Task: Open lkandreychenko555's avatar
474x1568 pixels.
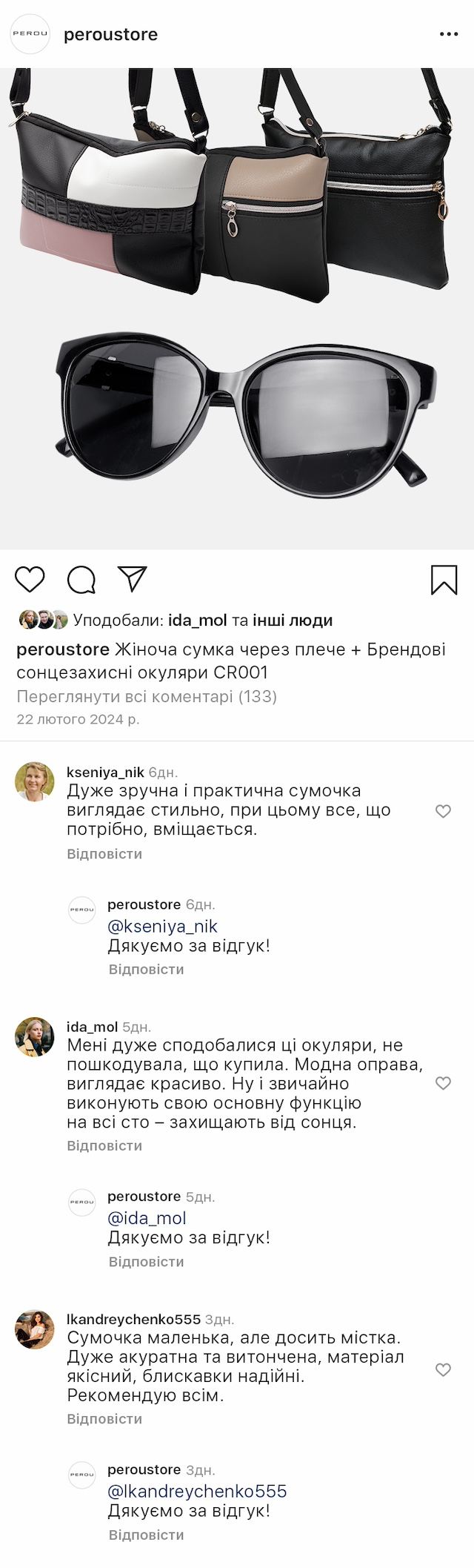Action: pos(35,1329)
